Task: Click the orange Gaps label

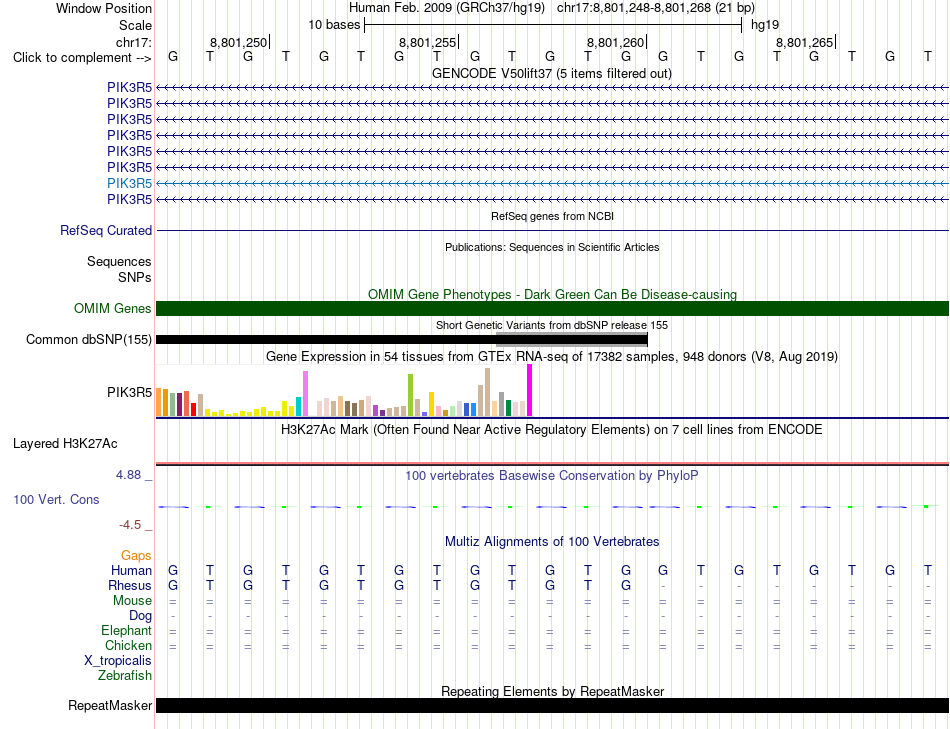Action: (136, 555)
